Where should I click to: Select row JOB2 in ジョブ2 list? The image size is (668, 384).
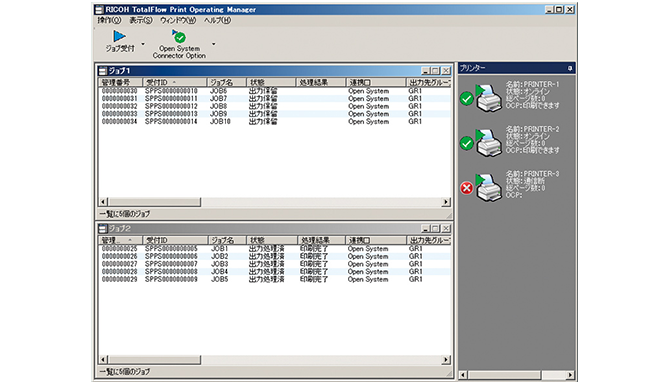click(x=274, y=257)
